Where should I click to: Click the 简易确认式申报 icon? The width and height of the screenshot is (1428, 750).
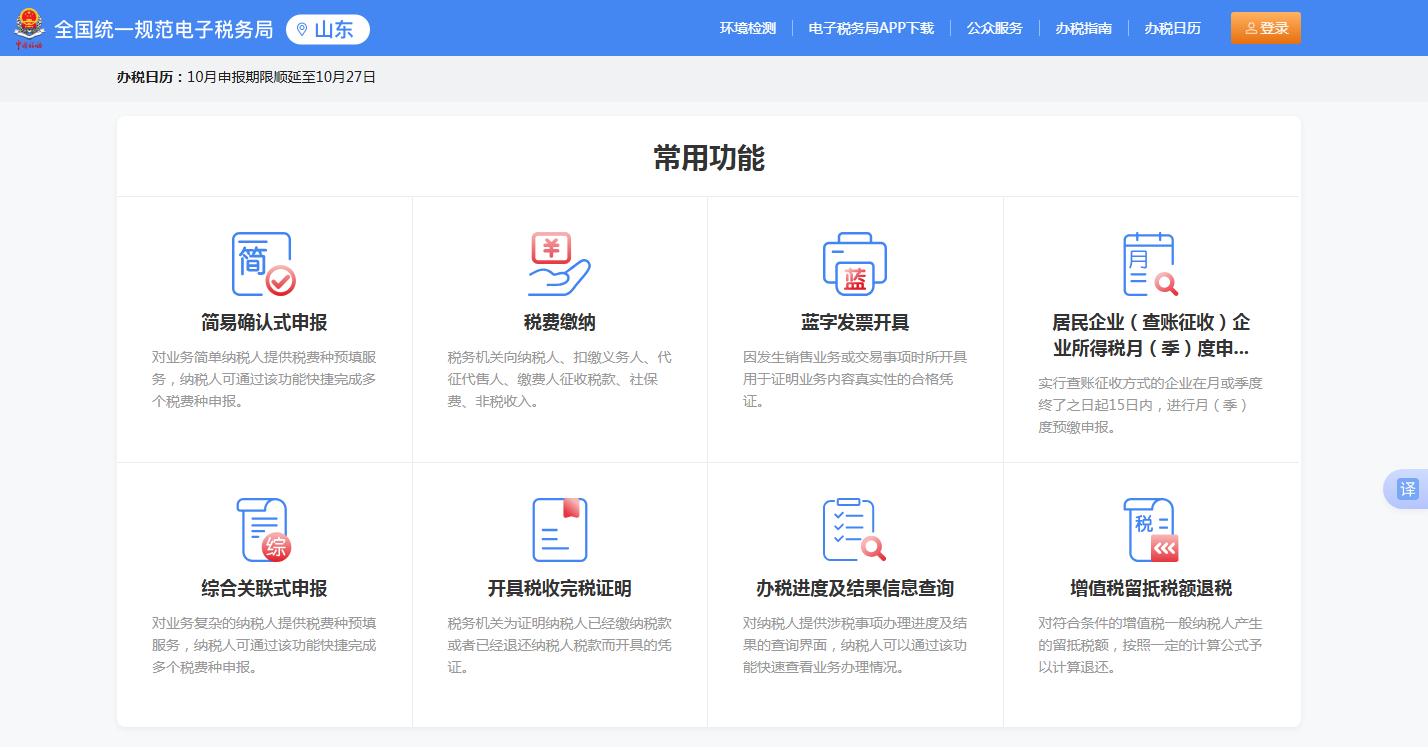click(263, 264)
